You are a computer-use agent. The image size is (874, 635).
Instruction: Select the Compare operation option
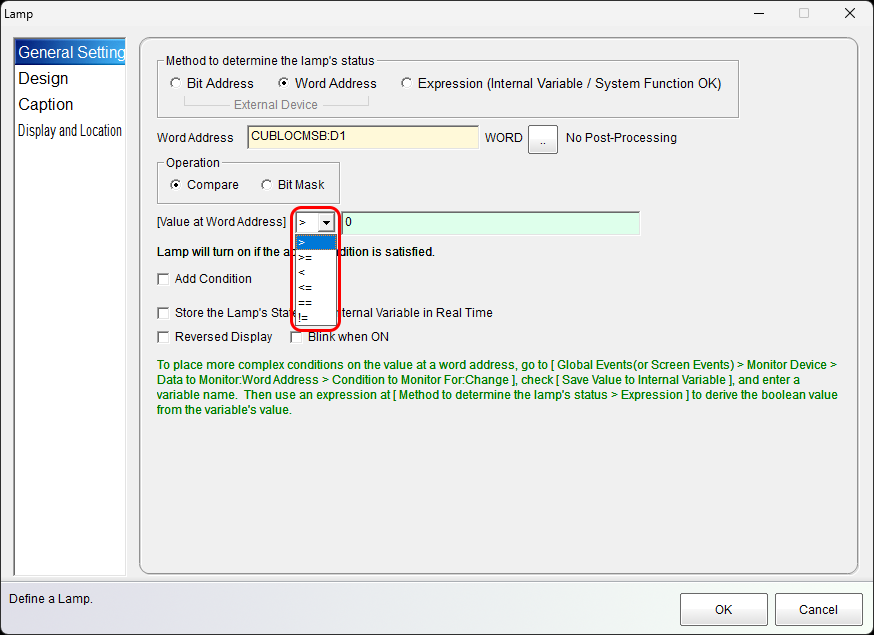click(176, 185)
